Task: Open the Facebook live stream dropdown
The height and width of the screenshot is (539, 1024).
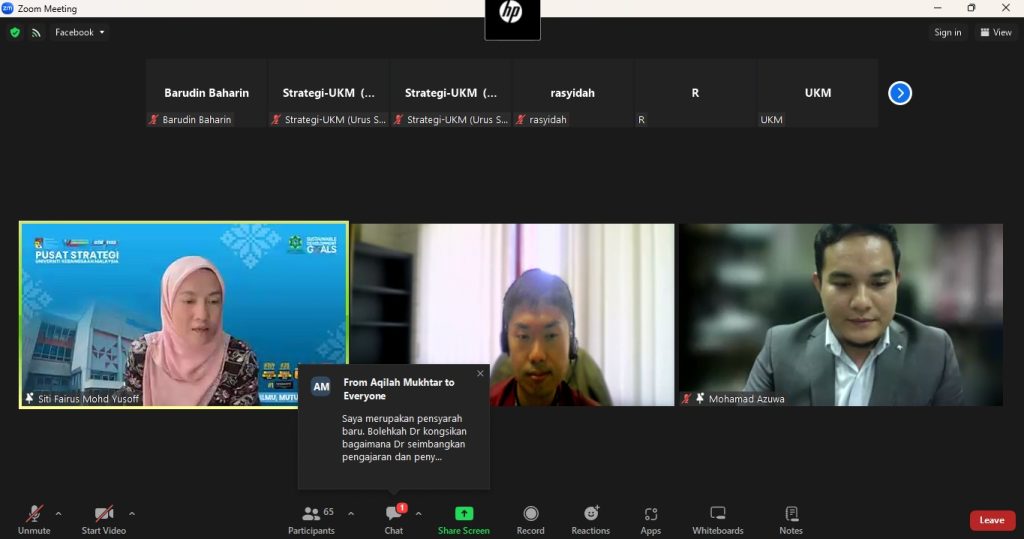Action: tap(80, 32)
